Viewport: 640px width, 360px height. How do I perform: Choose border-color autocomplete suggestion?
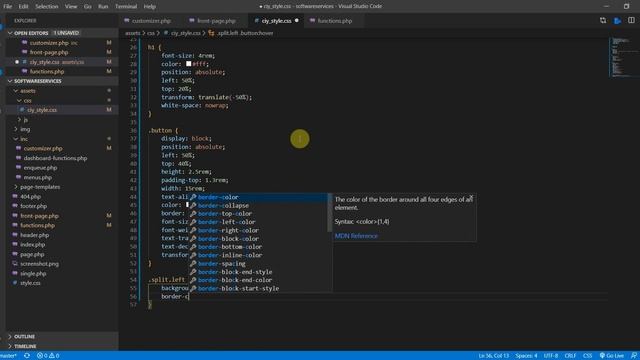click(x=258, y=197)
